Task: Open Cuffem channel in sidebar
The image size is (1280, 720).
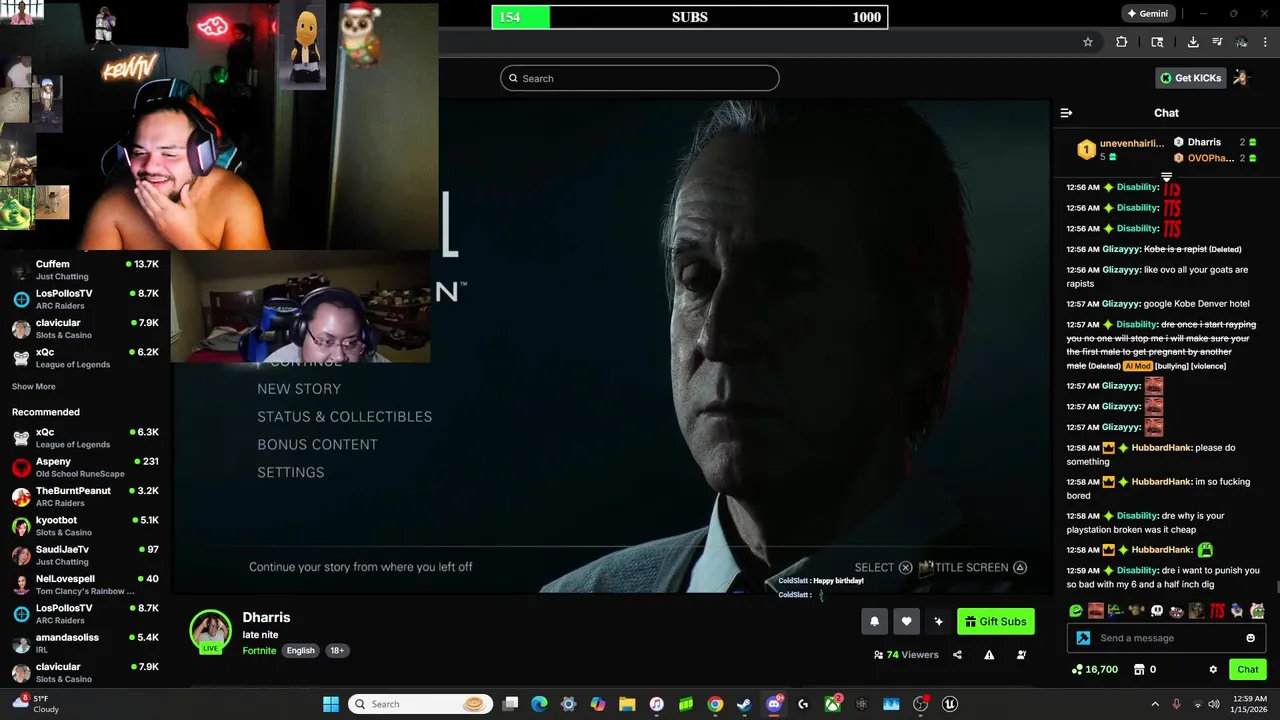Action: tap(85, 270)
